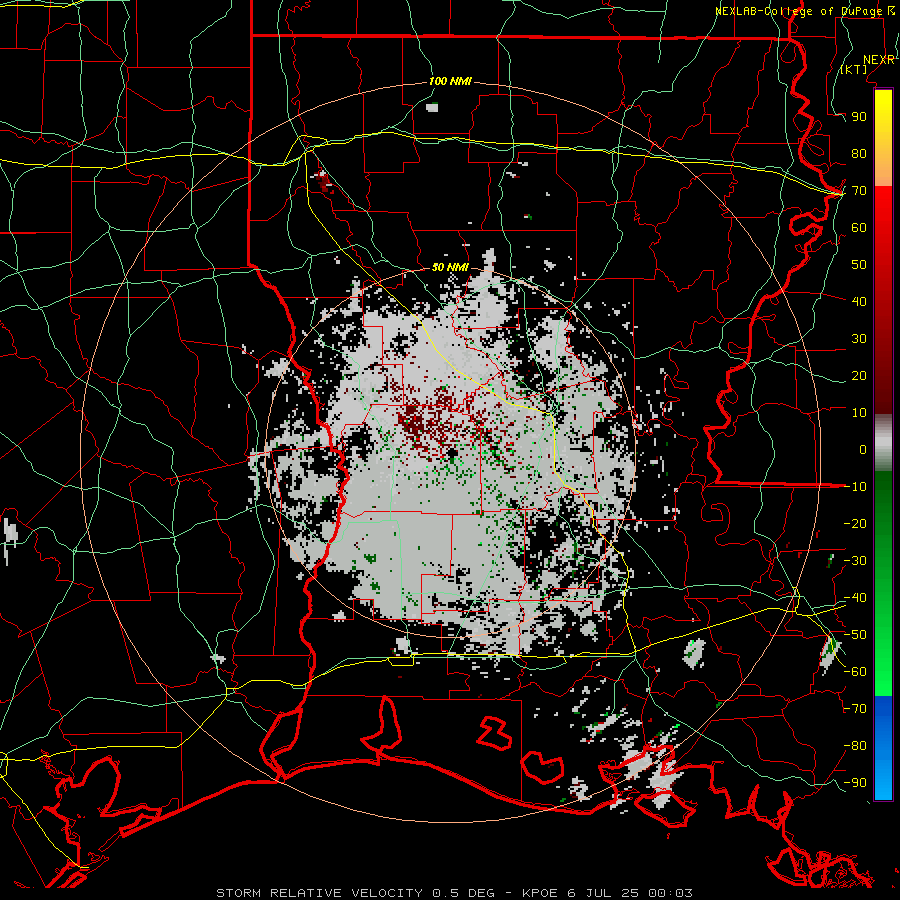The image size is (900, 900).
Task: Click the blue segment of the color bar
Action: (x=883, y=748)
